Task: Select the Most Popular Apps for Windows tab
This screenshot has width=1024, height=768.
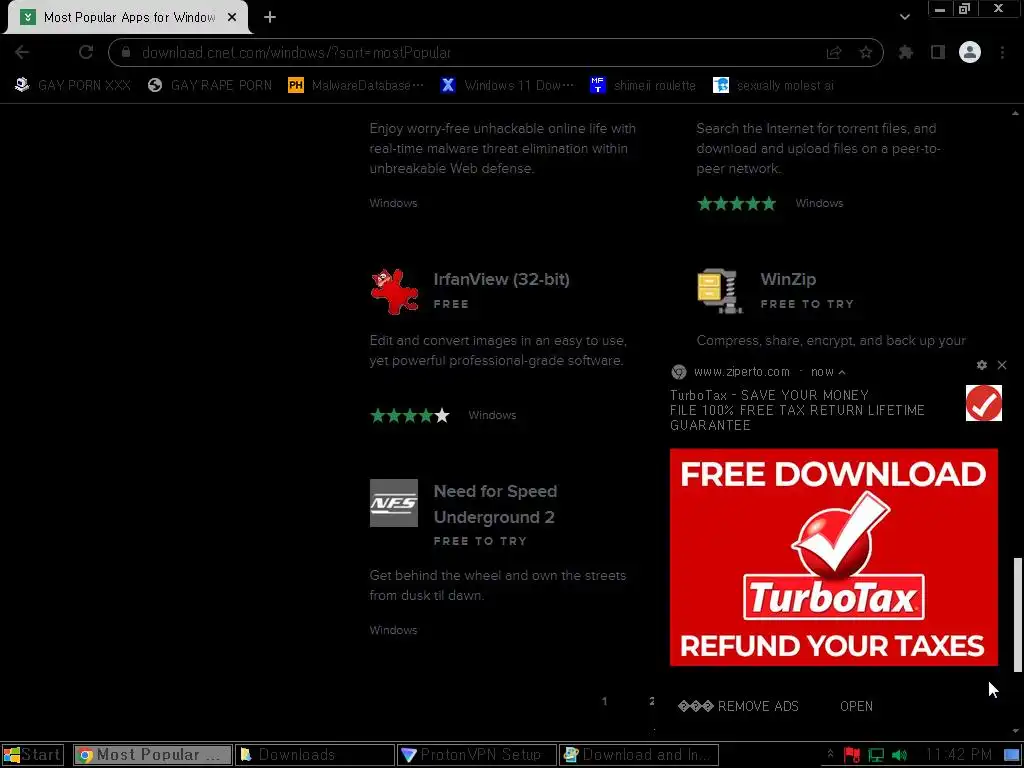Action: coord(127,17)
